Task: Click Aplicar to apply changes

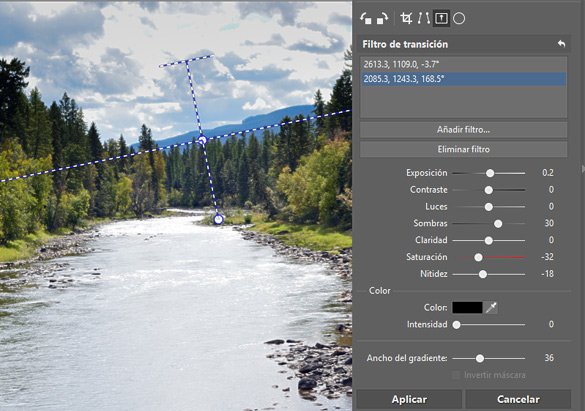Action: coord(409,399)
